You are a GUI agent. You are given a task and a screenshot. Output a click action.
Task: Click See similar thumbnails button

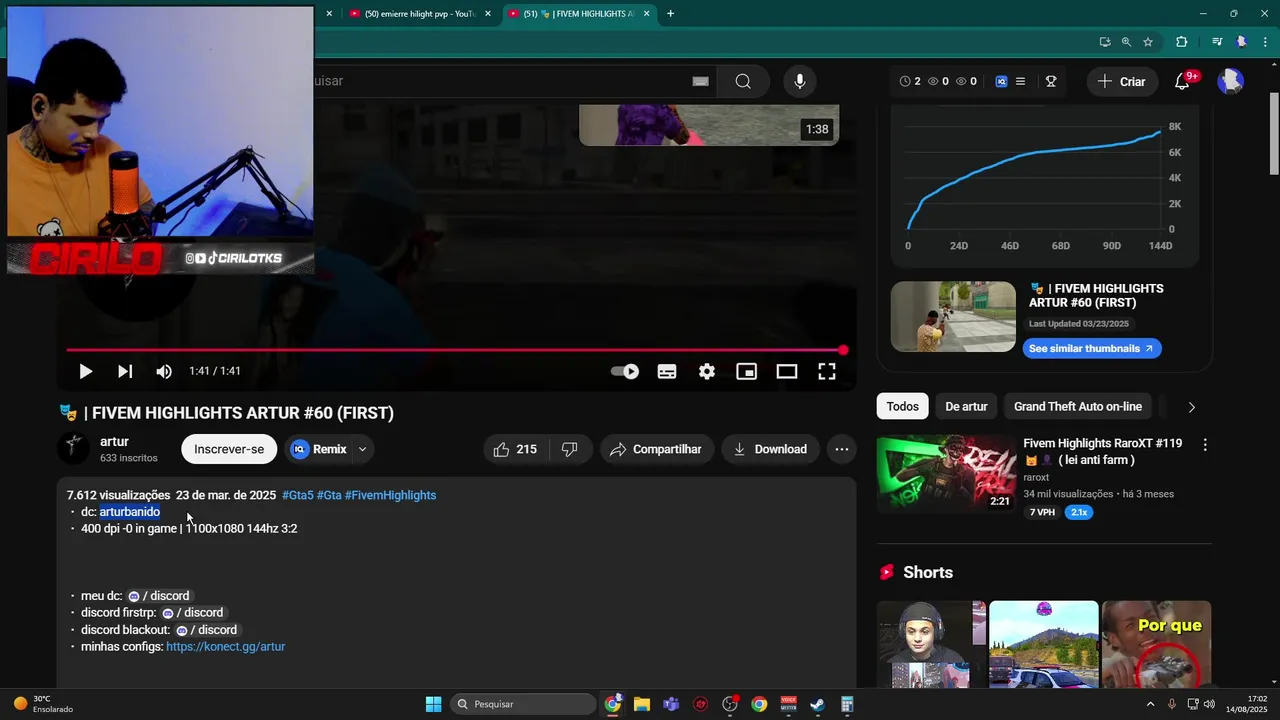pyautogui.click(x=1092, y=348)
